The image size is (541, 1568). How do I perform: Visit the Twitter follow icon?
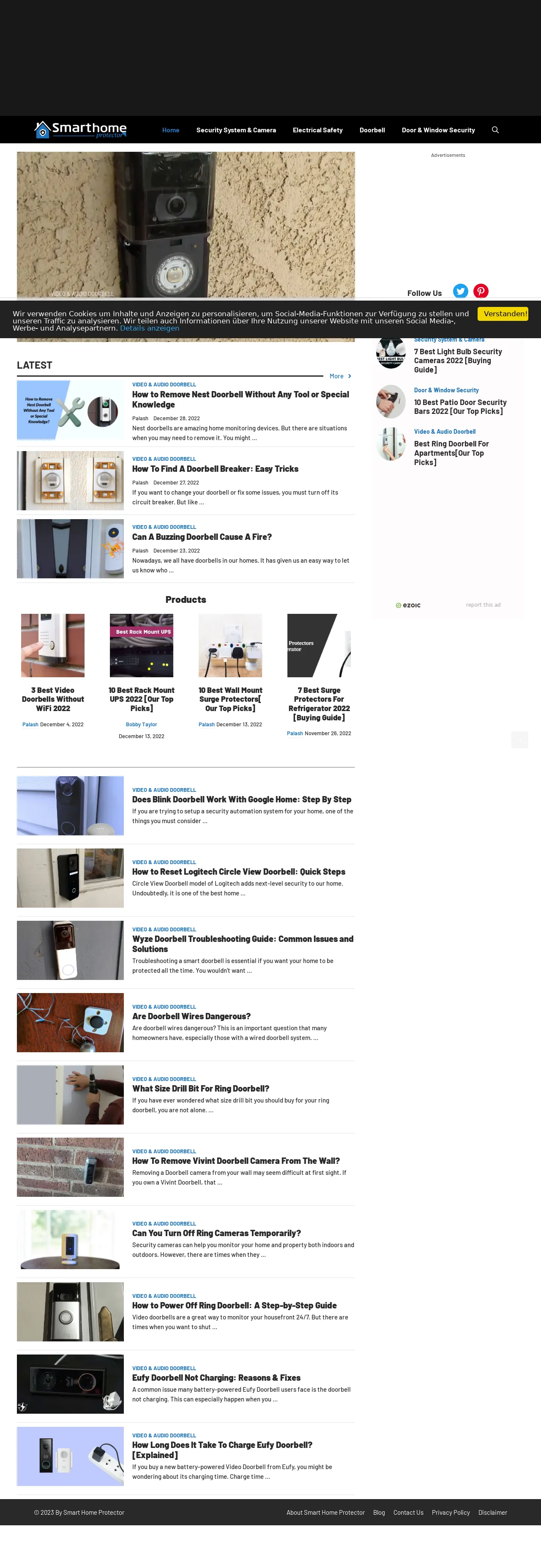(461, 291)
